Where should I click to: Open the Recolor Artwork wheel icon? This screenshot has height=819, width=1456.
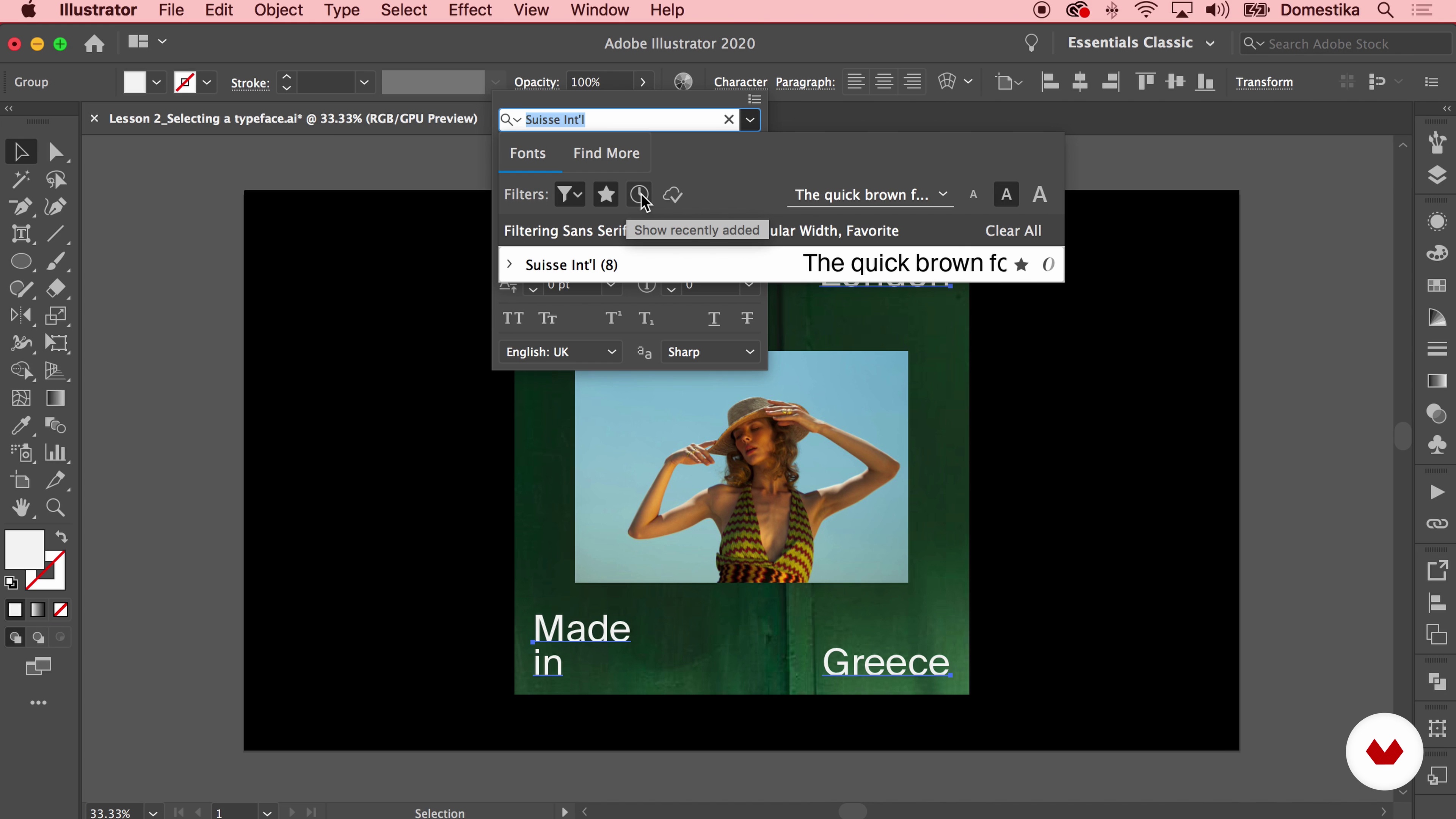pos(683,82)
